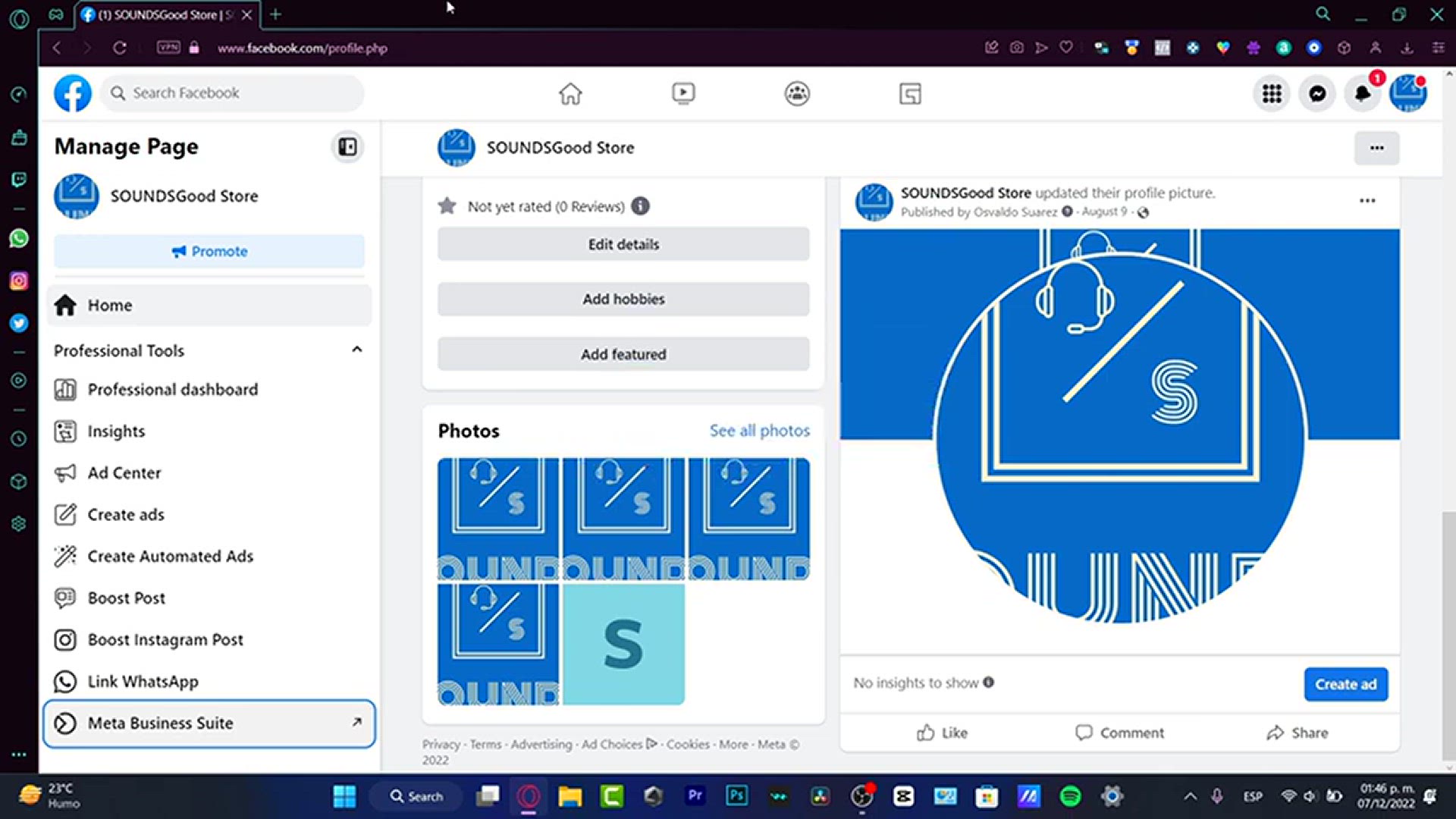Viewport: 1456px width, 819px height.
Task: Select Home in Manage Page sidebar
Action: pyautogui.click(x=209, y=306)
